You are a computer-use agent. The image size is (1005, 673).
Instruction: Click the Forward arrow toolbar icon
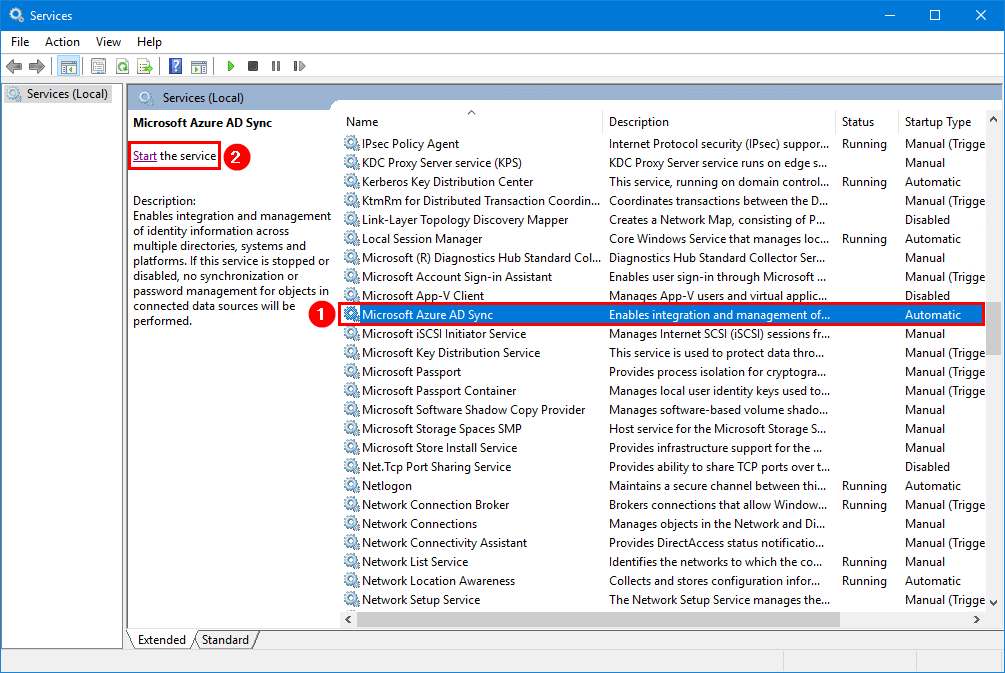[x=37, y=66]
